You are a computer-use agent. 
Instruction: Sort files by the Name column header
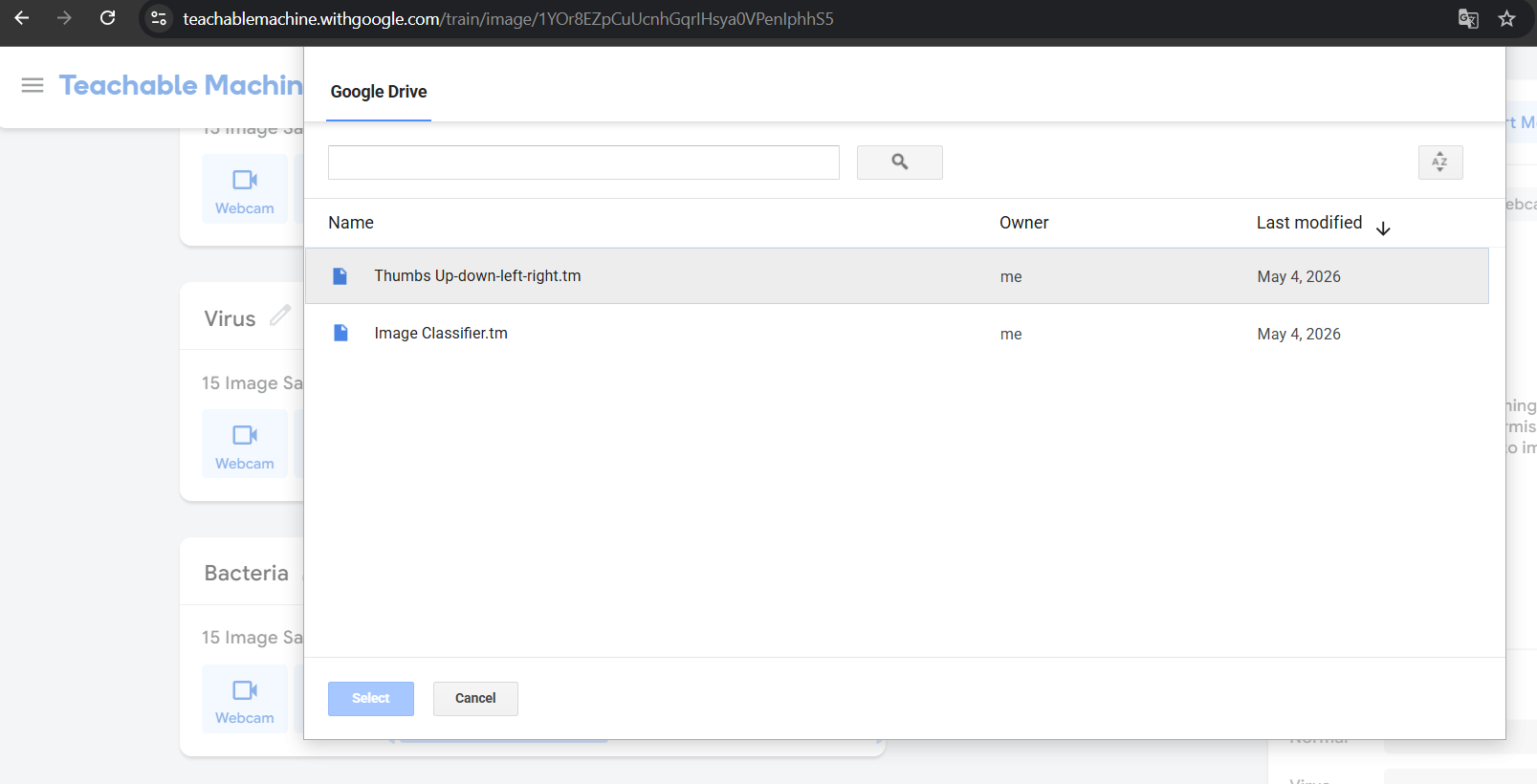click(x=351, y=223)
